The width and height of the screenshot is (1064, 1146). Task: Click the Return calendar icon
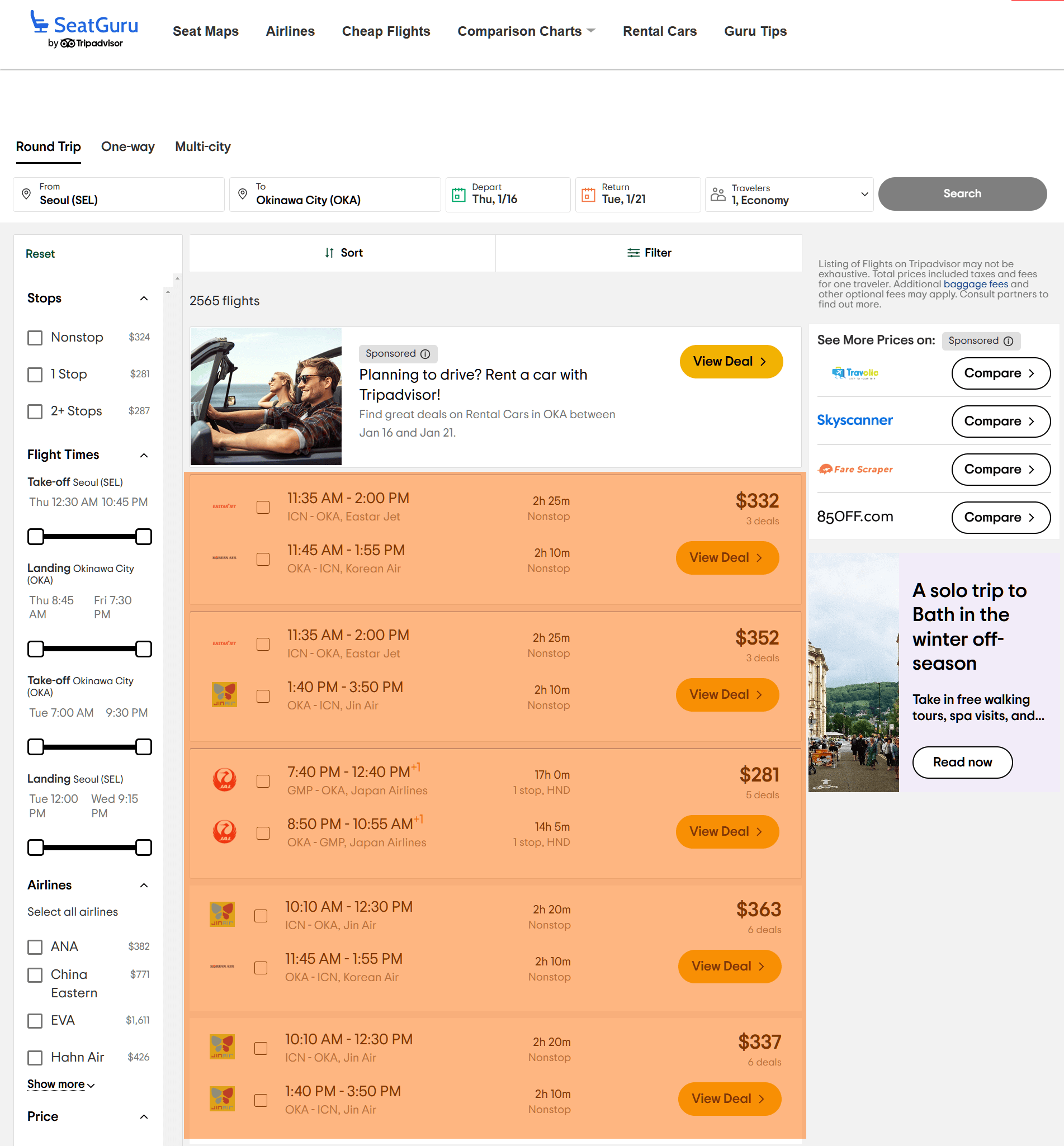point(588,195)
